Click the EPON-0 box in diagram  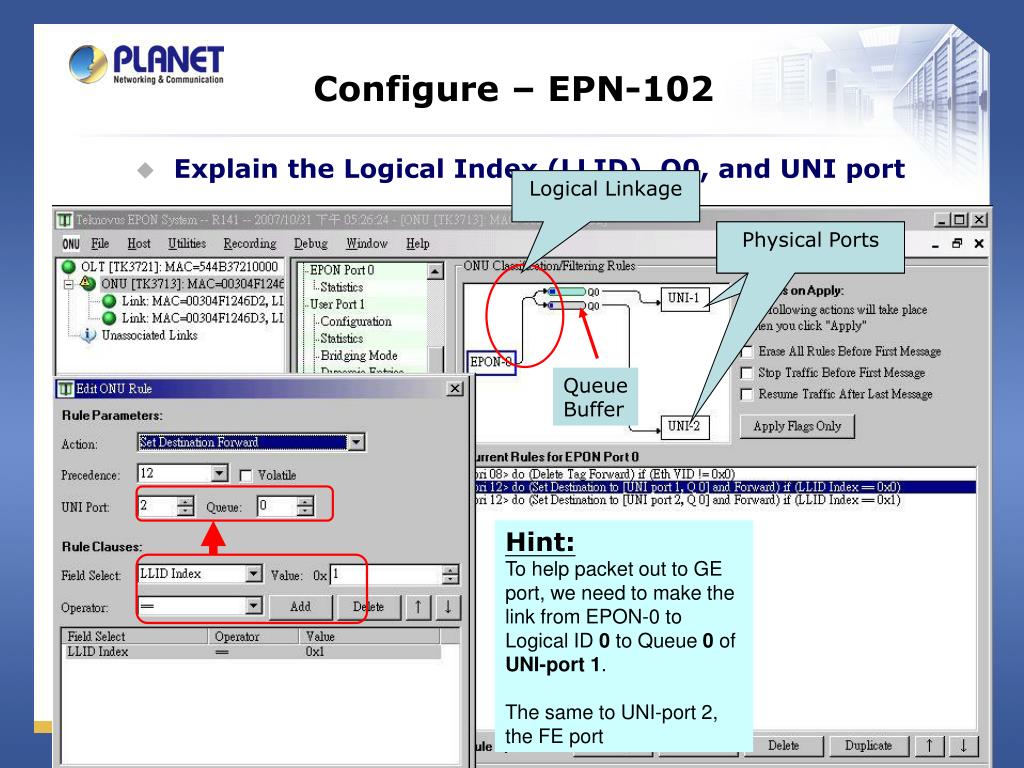(491, 362)
